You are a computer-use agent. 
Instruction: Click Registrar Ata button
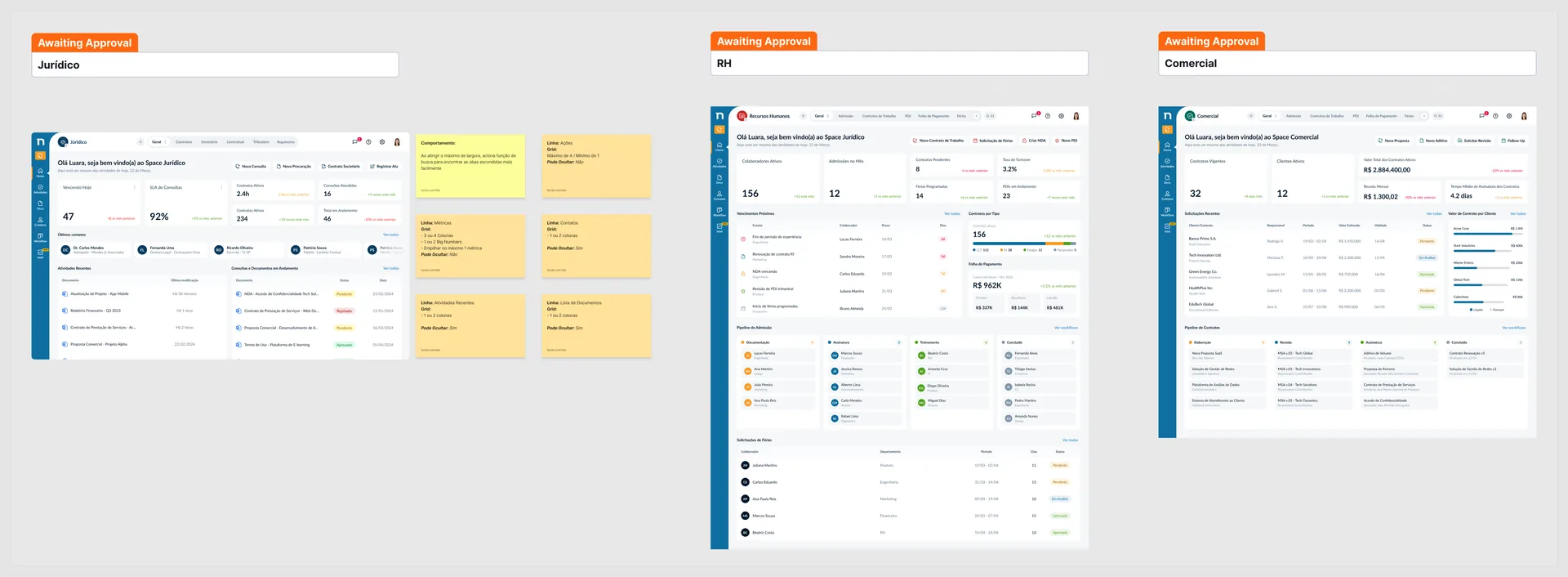pos(384,167)
